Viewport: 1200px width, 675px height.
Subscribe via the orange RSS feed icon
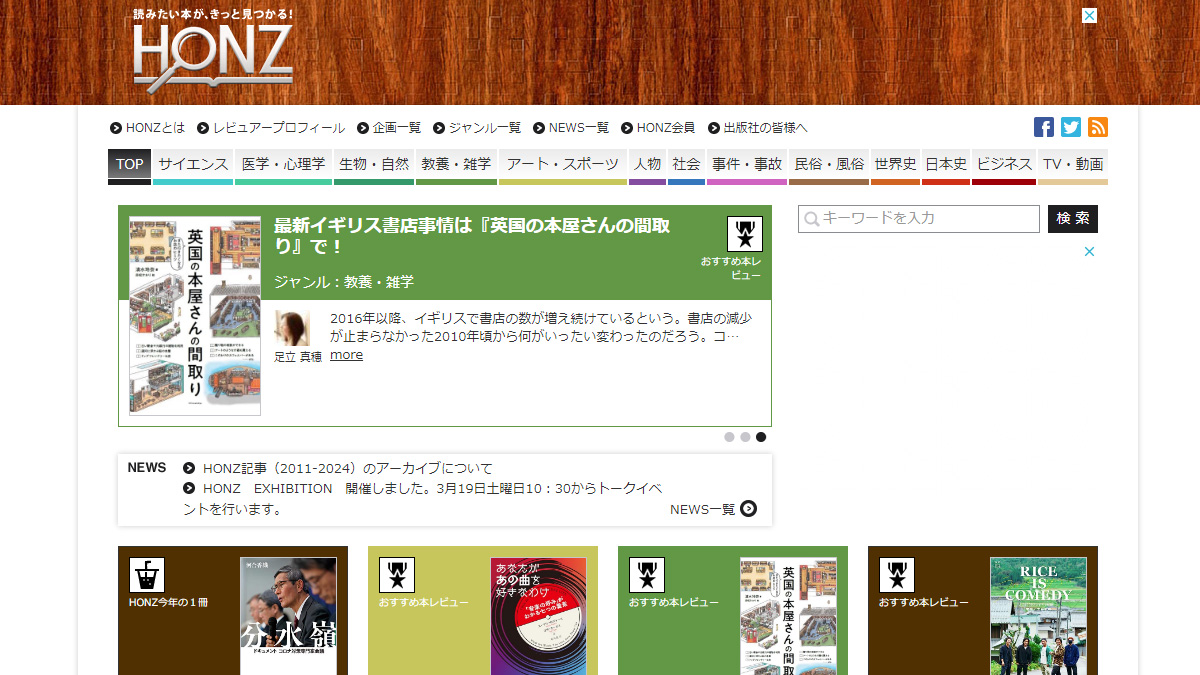pos(1097,127)
